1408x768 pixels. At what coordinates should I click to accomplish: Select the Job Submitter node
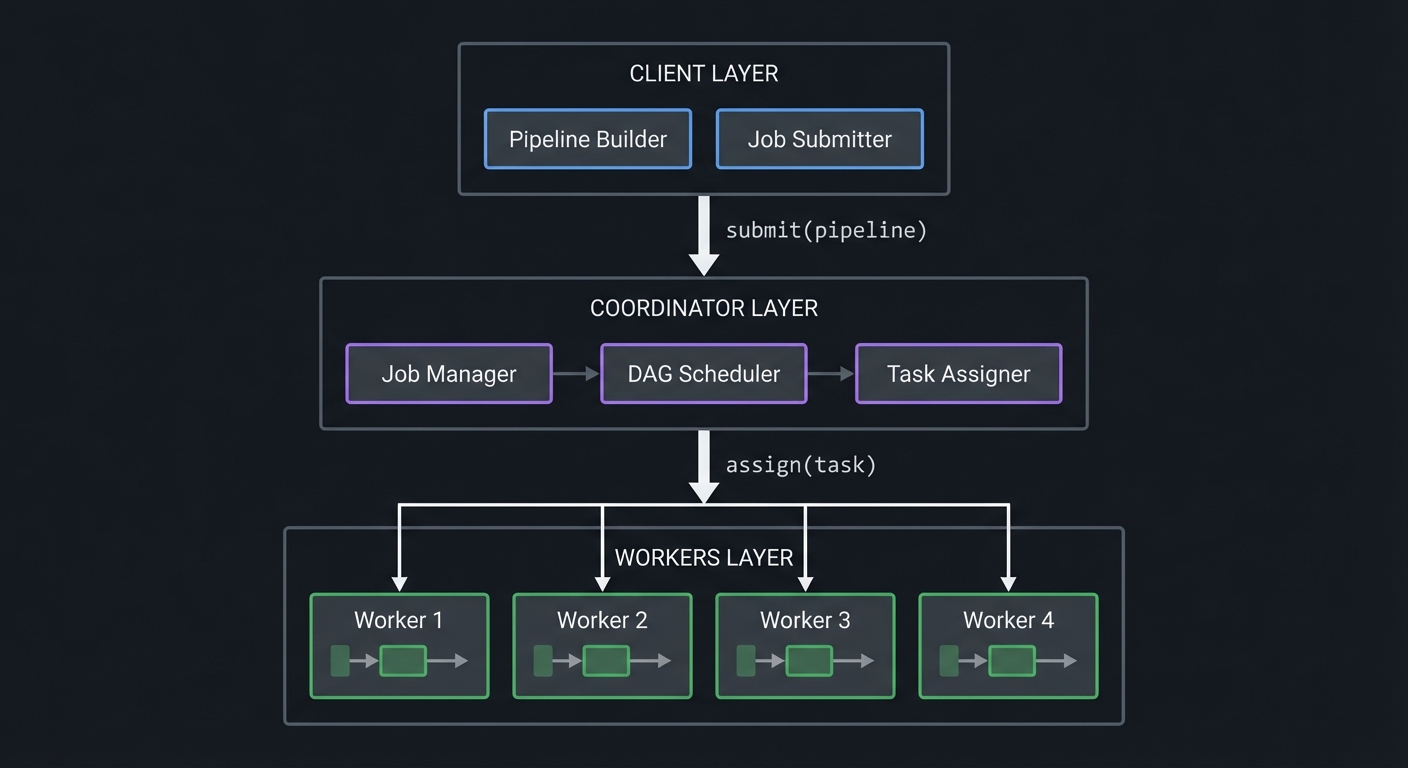point(819,139)
